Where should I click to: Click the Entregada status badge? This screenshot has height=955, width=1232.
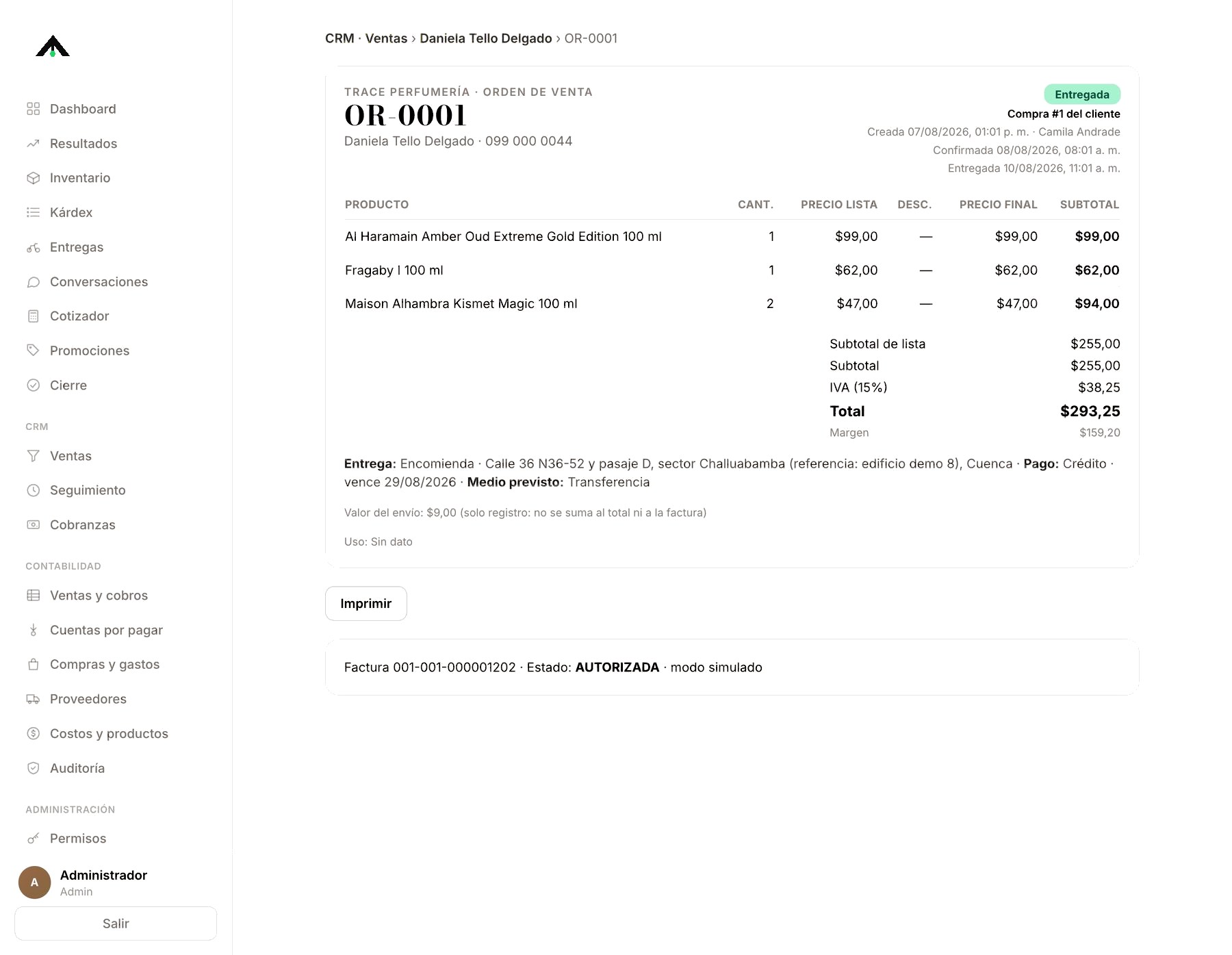(x=1082, y=94)
